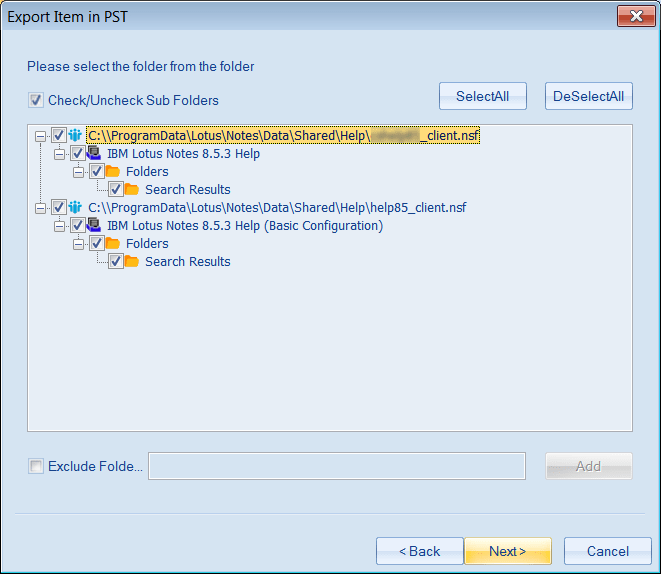
Task: Click computer icon beside IBM Lotus Notes 8.5.3 Help
Action: [94, 153]
